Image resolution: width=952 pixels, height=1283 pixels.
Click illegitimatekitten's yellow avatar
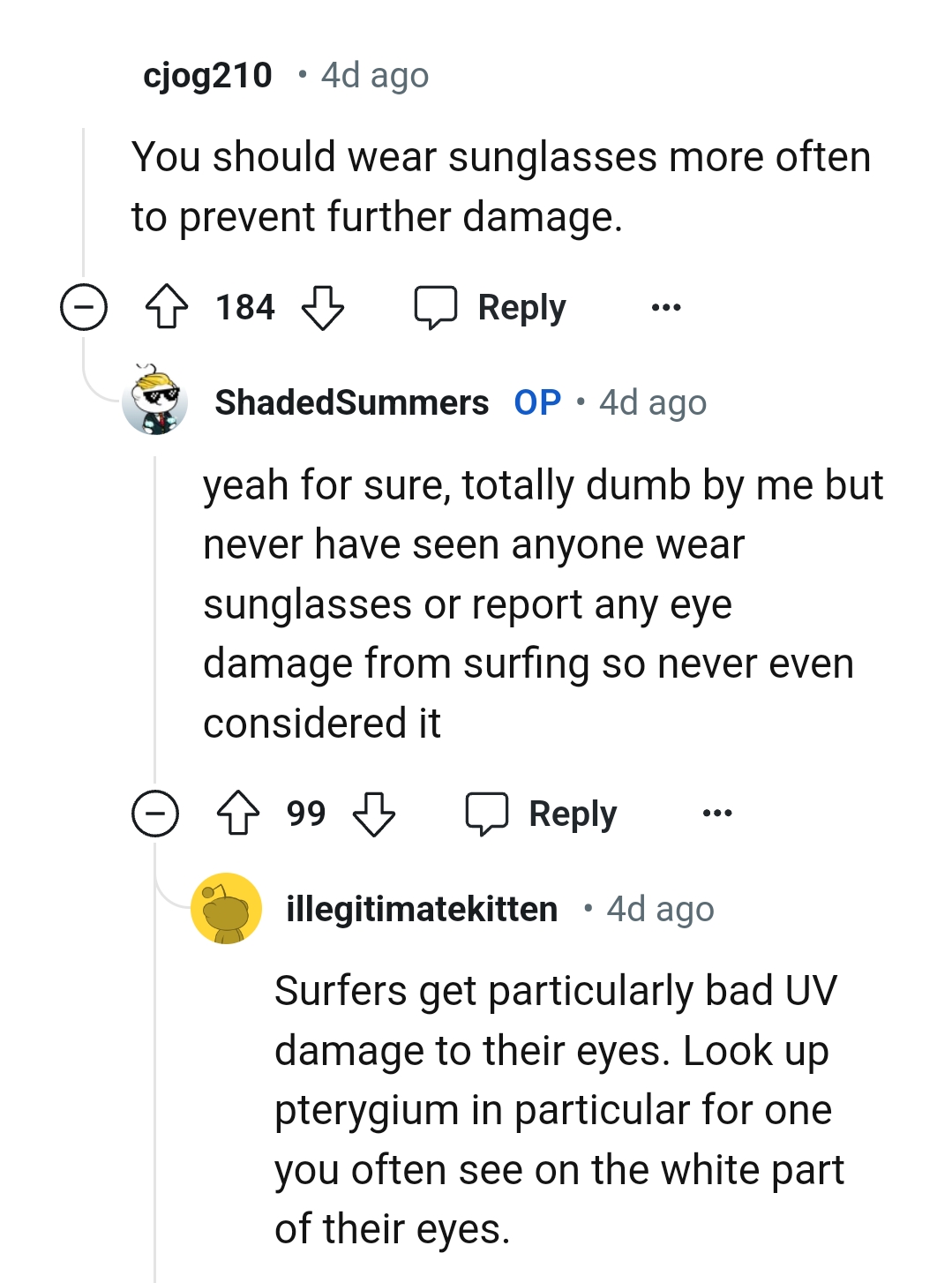[x=227, y=909]
